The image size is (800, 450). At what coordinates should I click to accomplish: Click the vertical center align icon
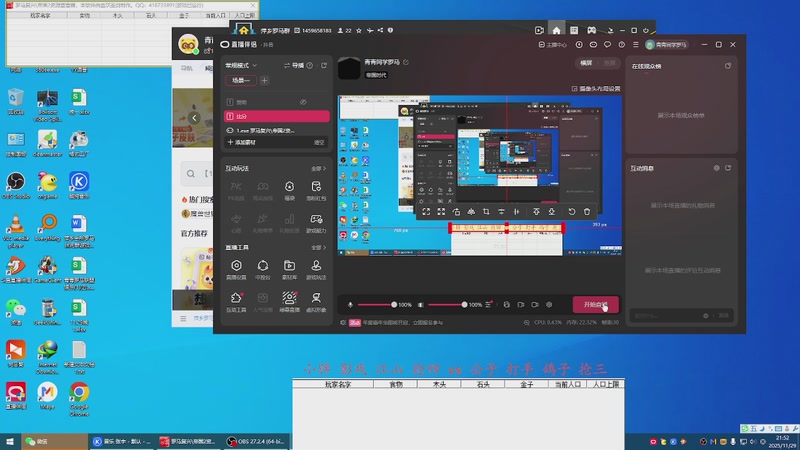(x=501, y=212)
